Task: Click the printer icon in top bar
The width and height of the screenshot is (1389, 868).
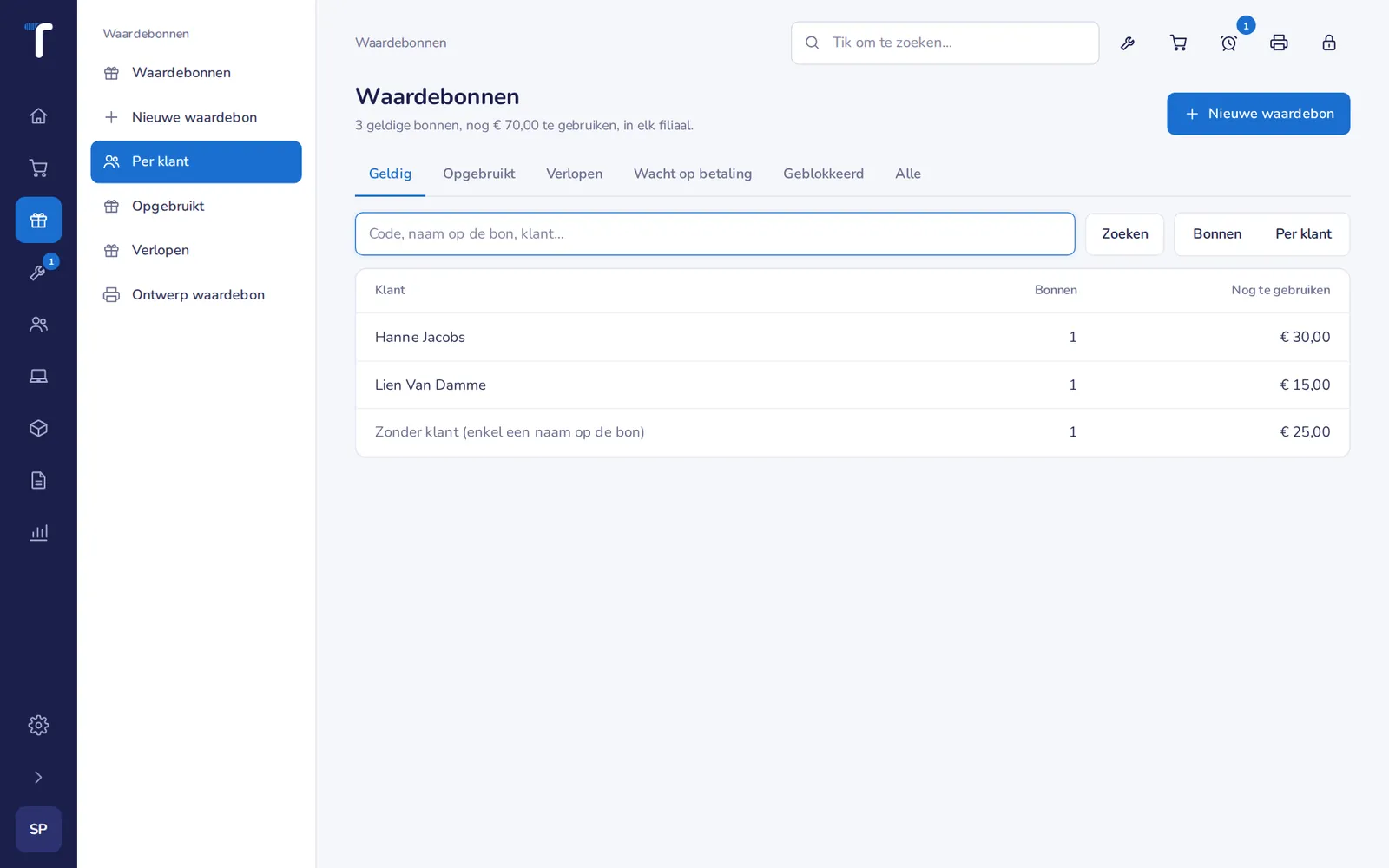Action: [x=1279, y=43]
